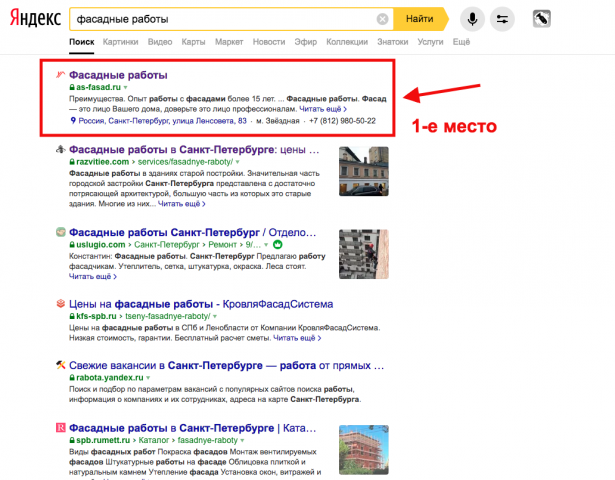Click the green verified badge next to uslugio.com

(278, 244)
